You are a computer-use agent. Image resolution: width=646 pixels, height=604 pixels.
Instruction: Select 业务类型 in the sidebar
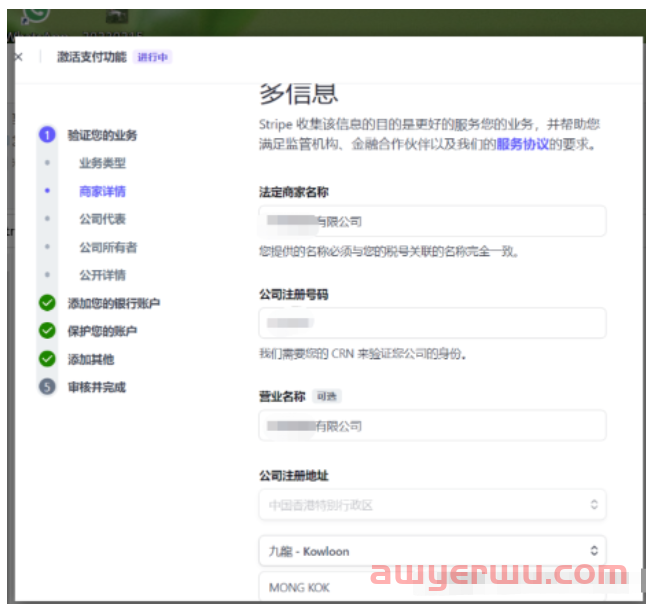102,163
